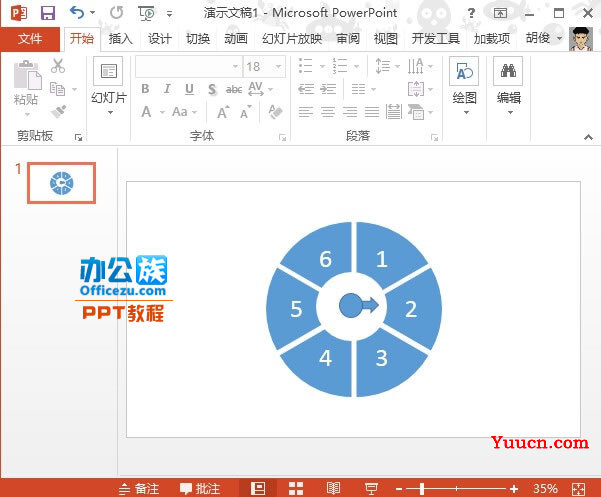Click the increase font size icon

click(x=223, y=112)
